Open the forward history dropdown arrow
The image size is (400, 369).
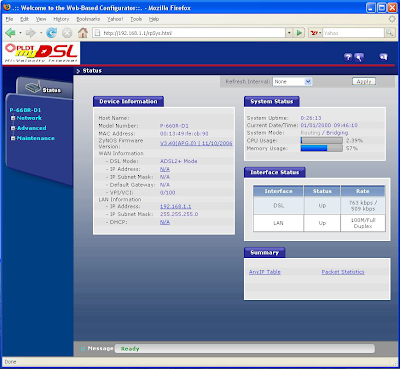tap(41, 33)
